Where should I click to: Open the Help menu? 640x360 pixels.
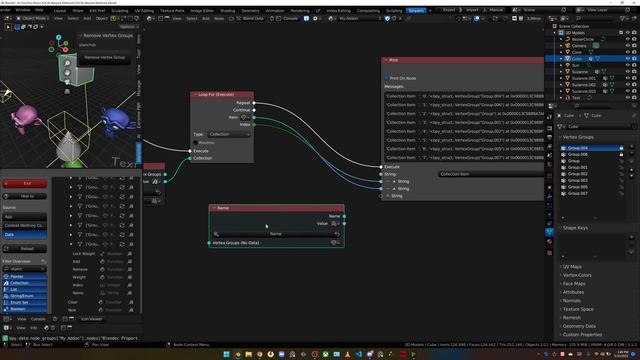39,10
